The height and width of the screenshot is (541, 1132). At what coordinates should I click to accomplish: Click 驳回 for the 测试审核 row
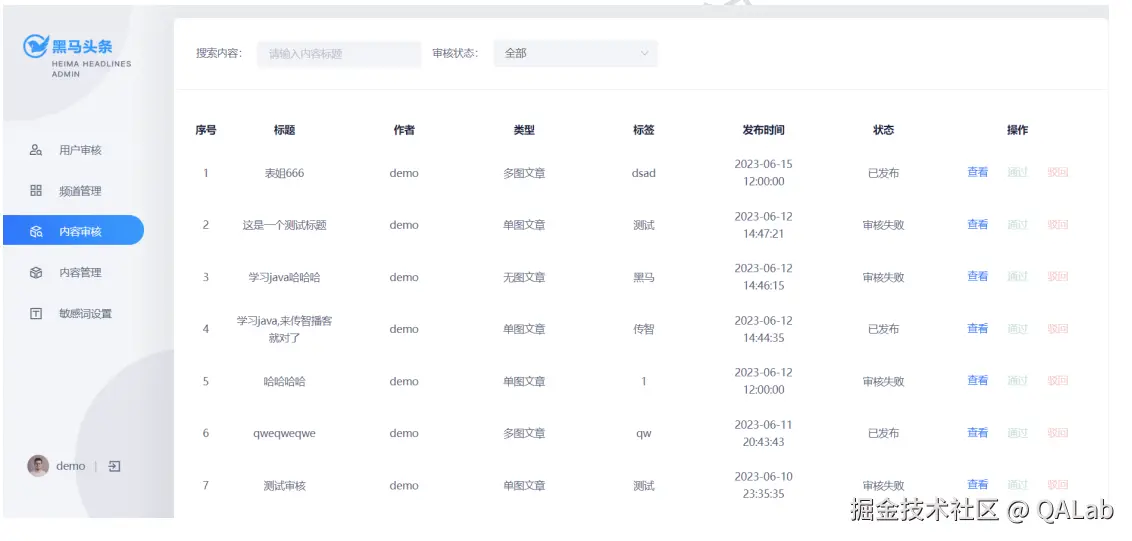[1058, 484]
